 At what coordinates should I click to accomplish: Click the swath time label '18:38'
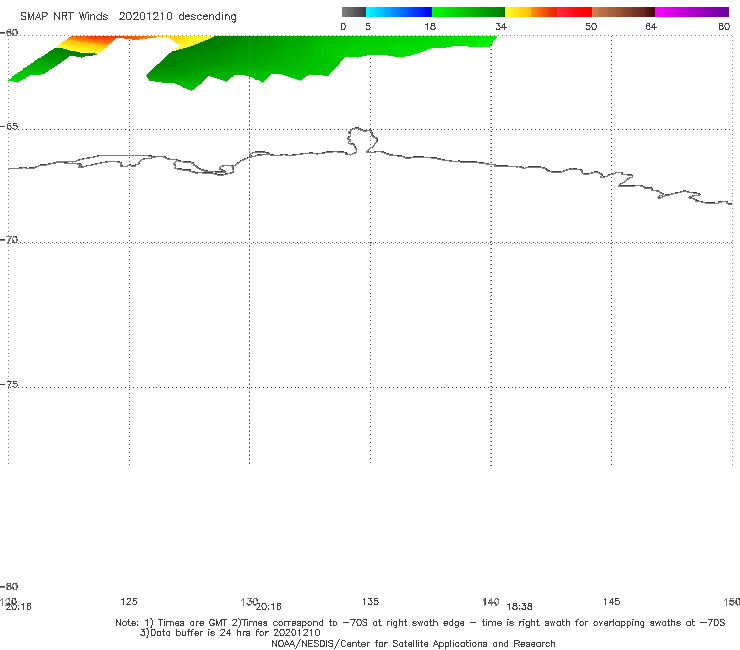pyautogui.click(x=519, y=607)
